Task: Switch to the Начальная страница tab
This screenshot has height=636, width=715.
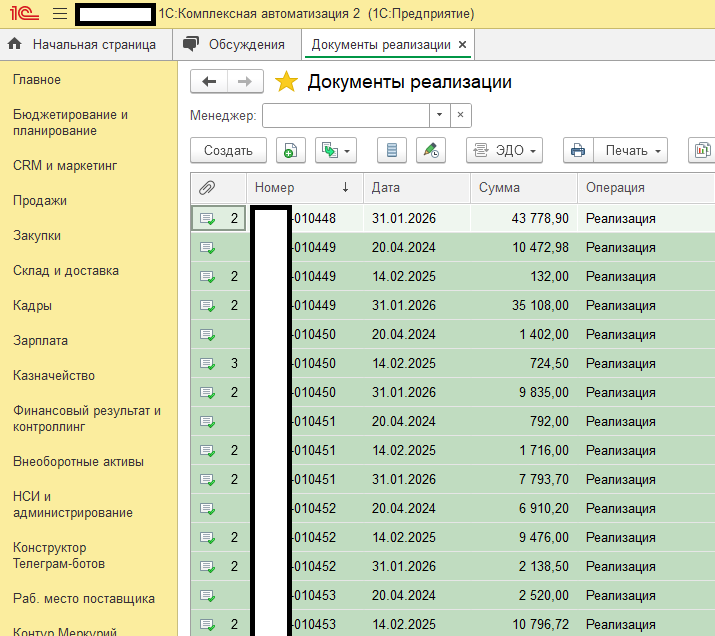Action: pos(86,45)
